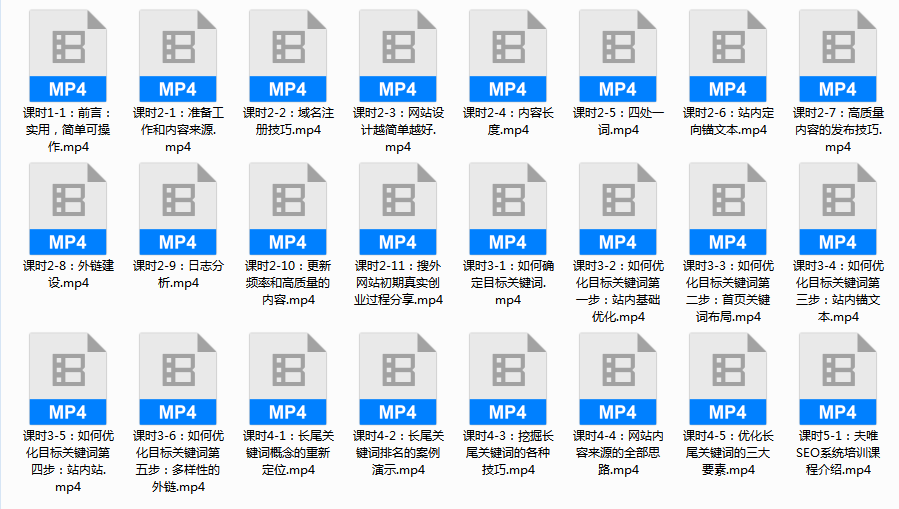899x509 pixels.
Task: Click the file name 课时2-3：网站设计越简单越好.mp4
Action: click(398, 130)
